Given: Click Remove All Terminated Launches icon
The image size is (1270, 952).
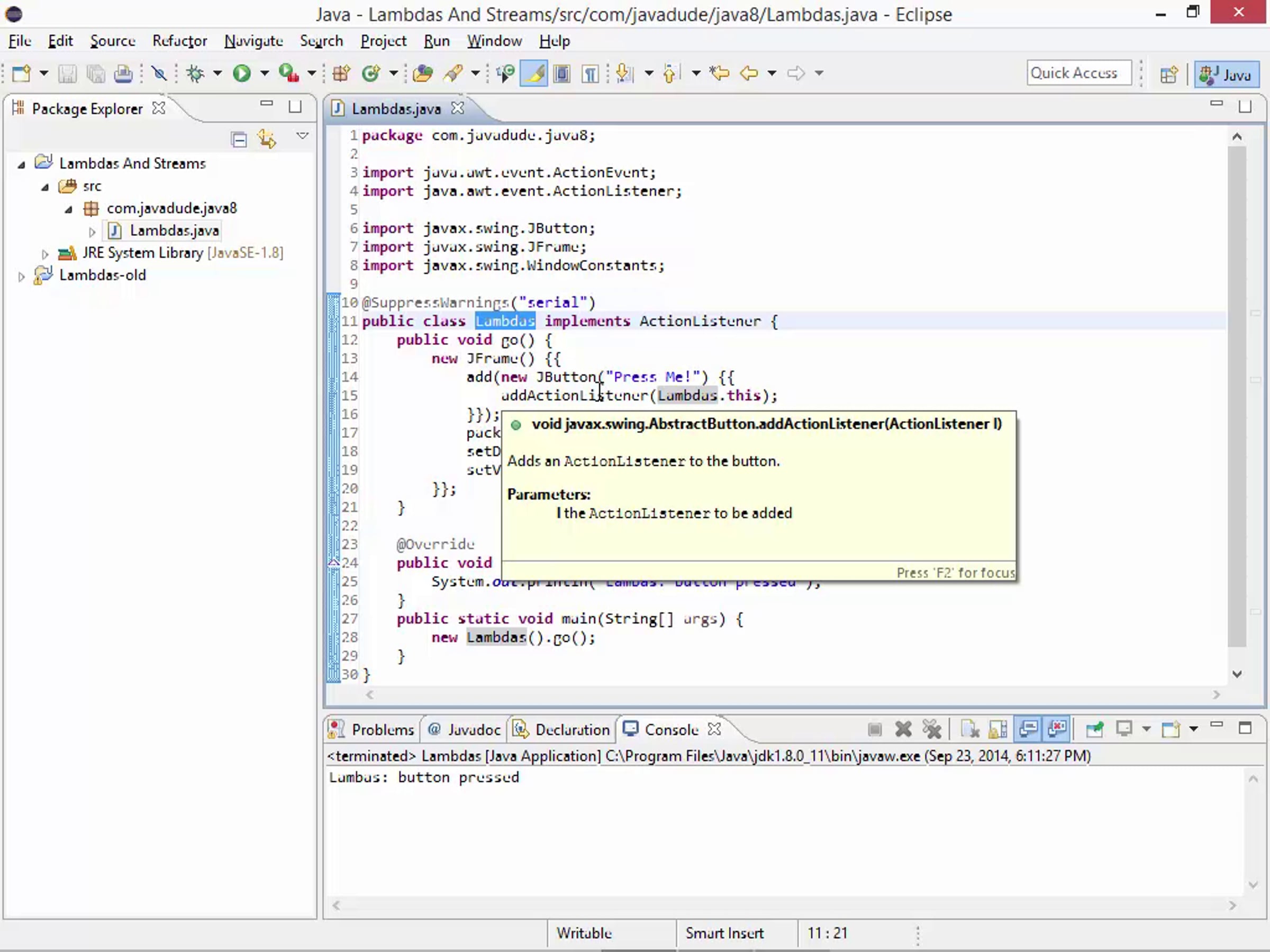Looking at the screenshot, I should pos(931,729).
